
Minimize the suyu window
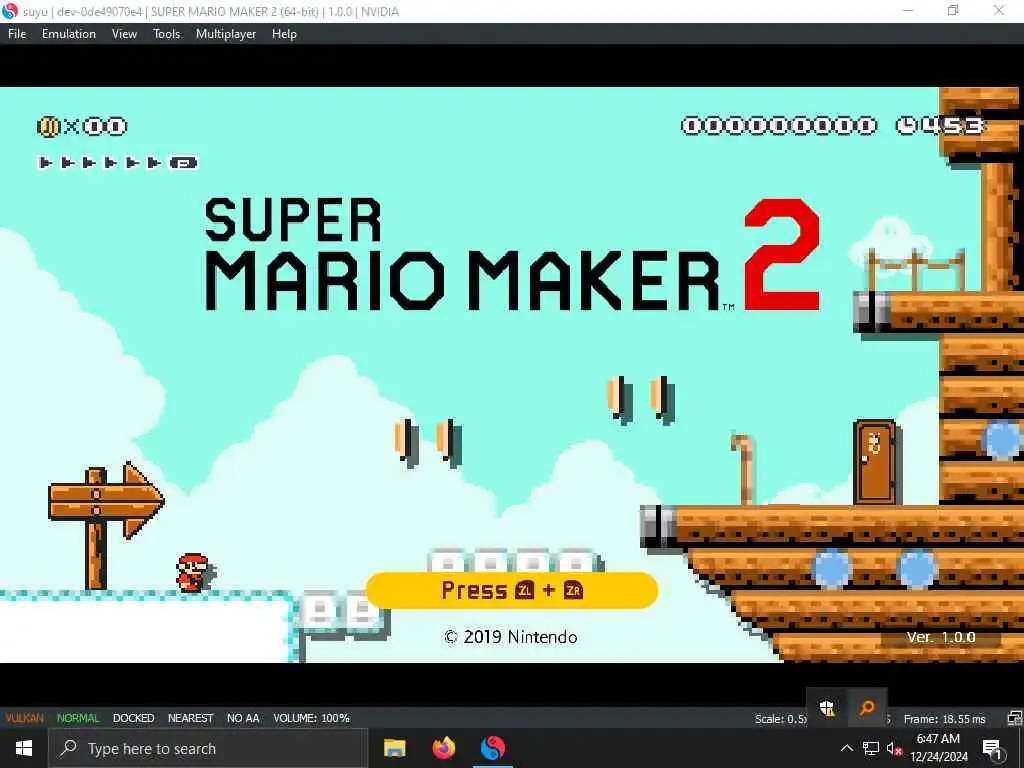pyautogui.click(x=908, y=10)
